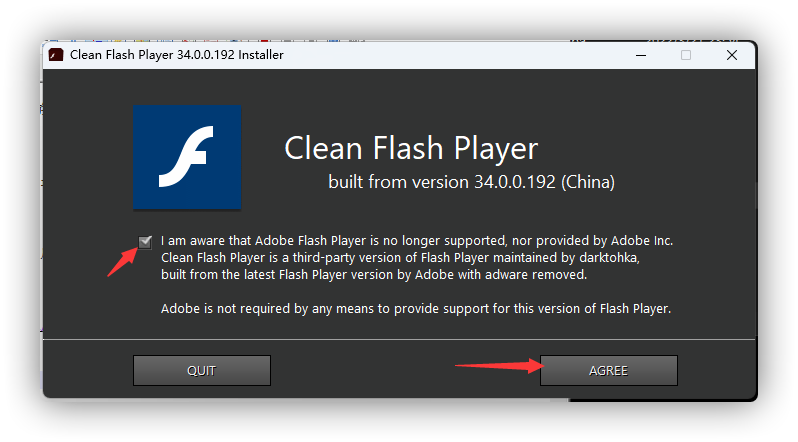This screenshot has height=442, width=798.
Task: Click the installer window title text
Action: pyautogui.click(x=176, y=55)
